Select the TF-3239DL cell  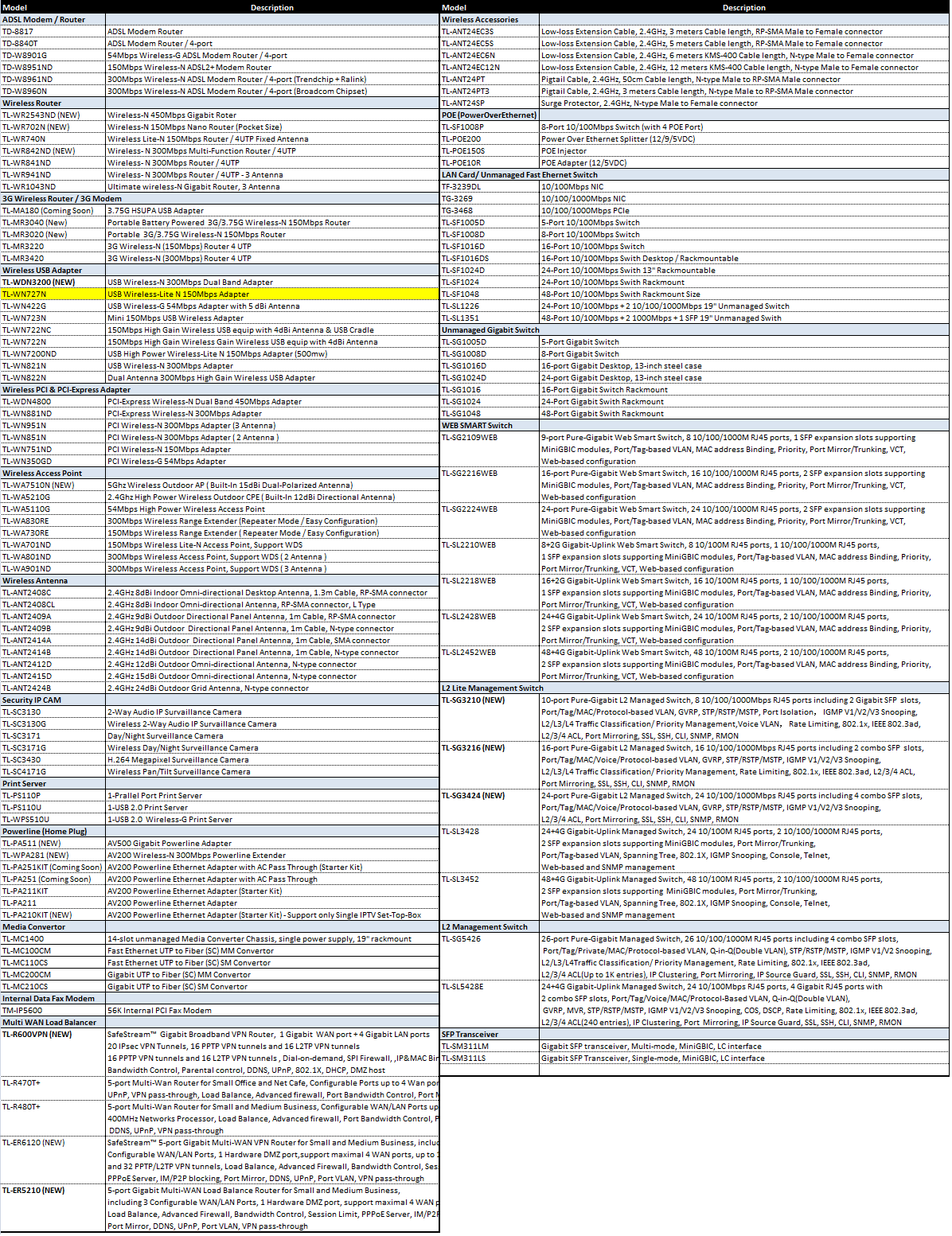tap(490, 187)
